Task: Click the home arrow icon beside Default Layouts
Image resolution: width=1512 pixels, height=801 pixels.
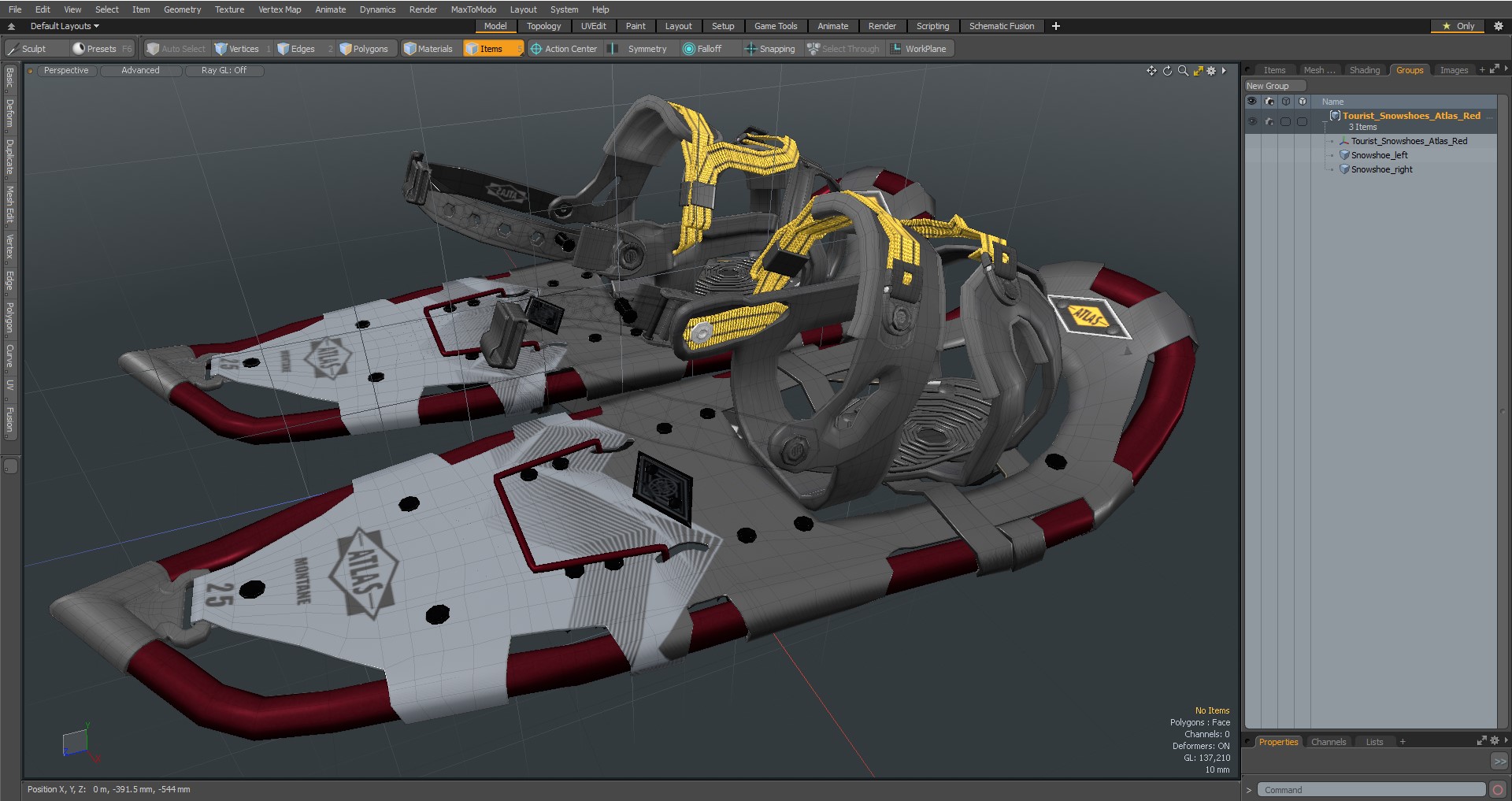Action: click(x=11, y=26)
